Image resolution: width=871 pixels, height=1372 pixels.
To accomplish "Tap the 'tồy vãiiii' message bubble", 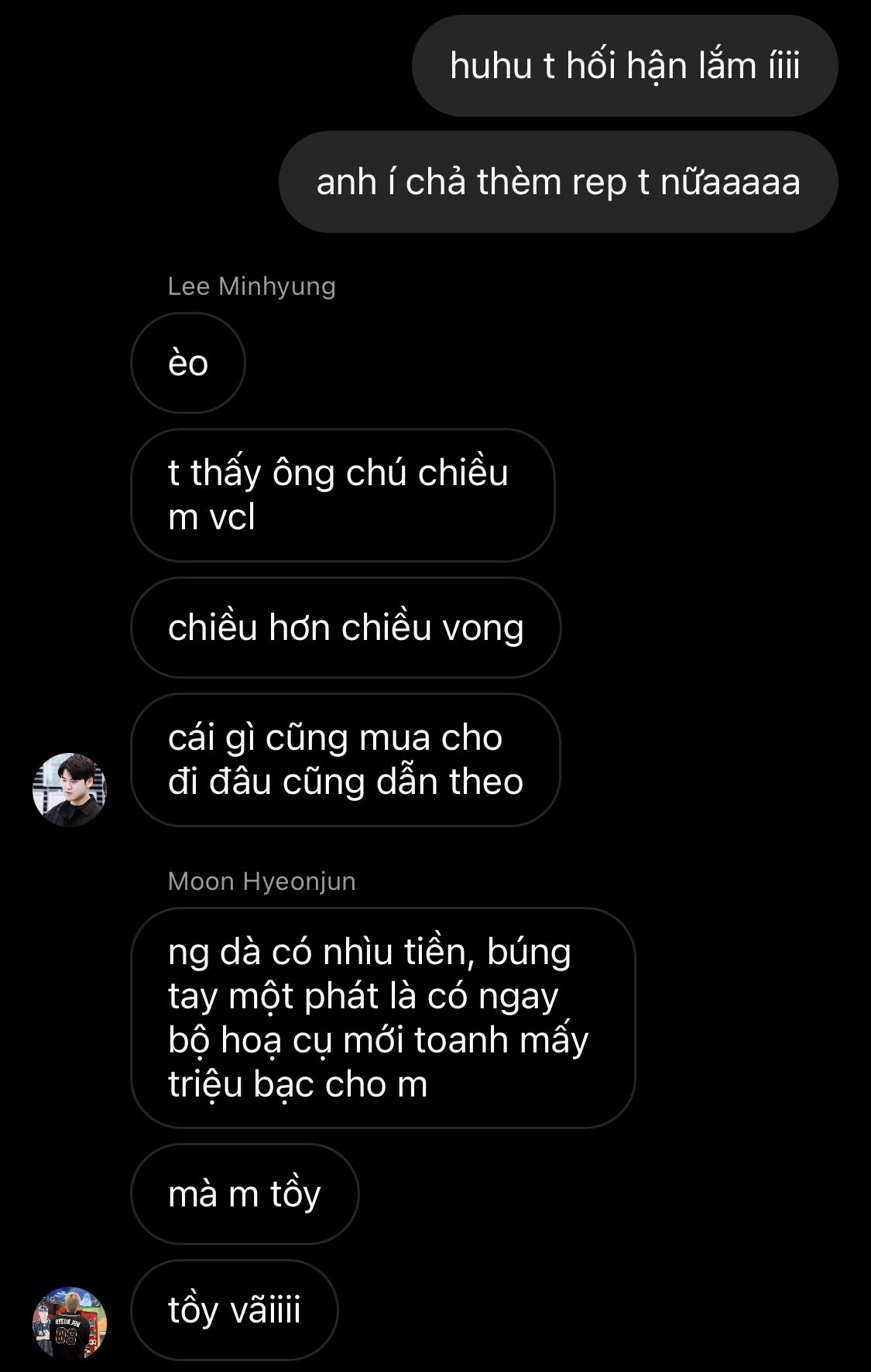I will (235, 1310).
